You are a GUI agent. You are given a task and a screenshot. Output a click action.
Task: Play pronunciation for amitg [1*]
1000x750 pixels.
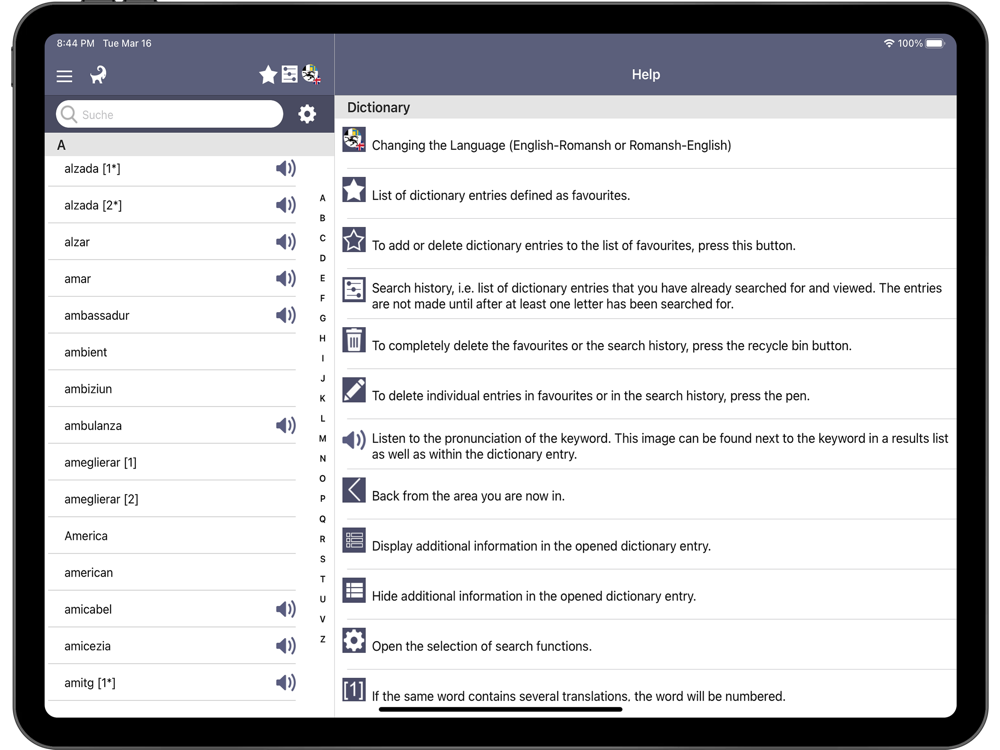click(286, 682)
